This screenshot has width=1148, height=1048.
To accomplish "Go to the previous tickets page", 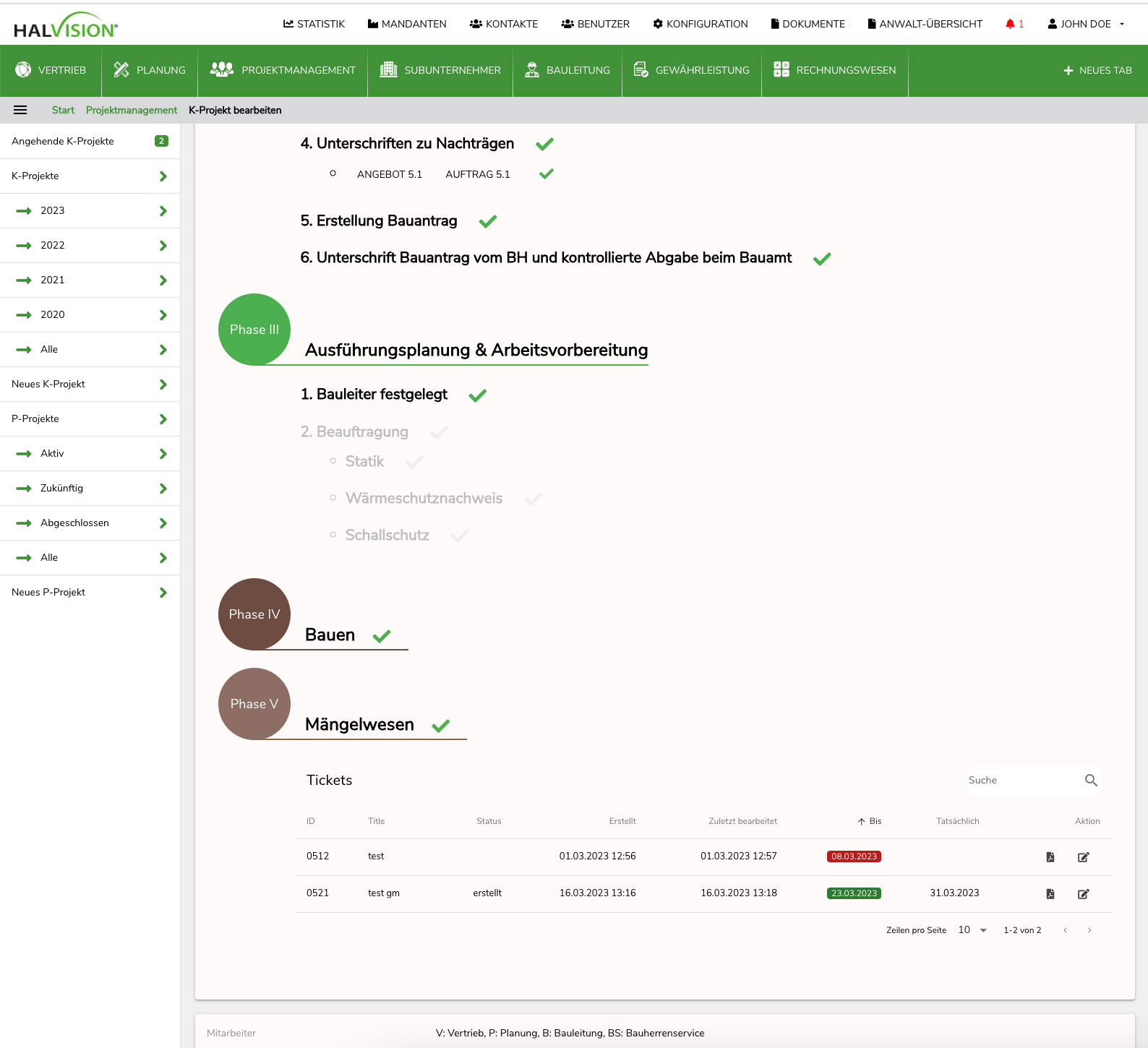I will coord(1065,930).
